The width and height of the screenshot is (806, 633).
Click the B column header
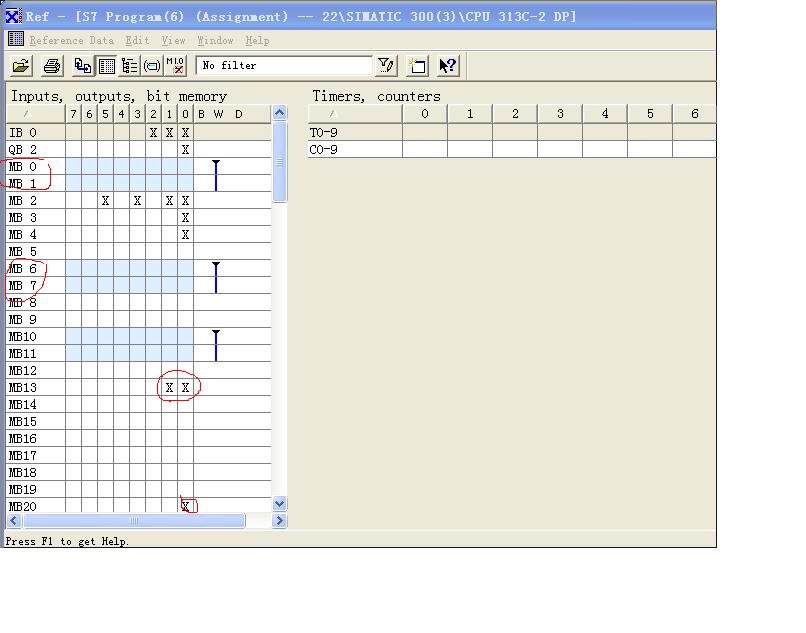tap(202, 114)
